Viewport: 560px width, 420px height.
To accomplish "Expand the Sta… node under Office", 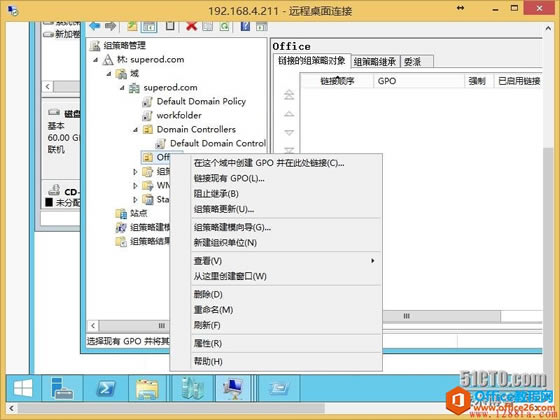I will (x=135, y=199).
